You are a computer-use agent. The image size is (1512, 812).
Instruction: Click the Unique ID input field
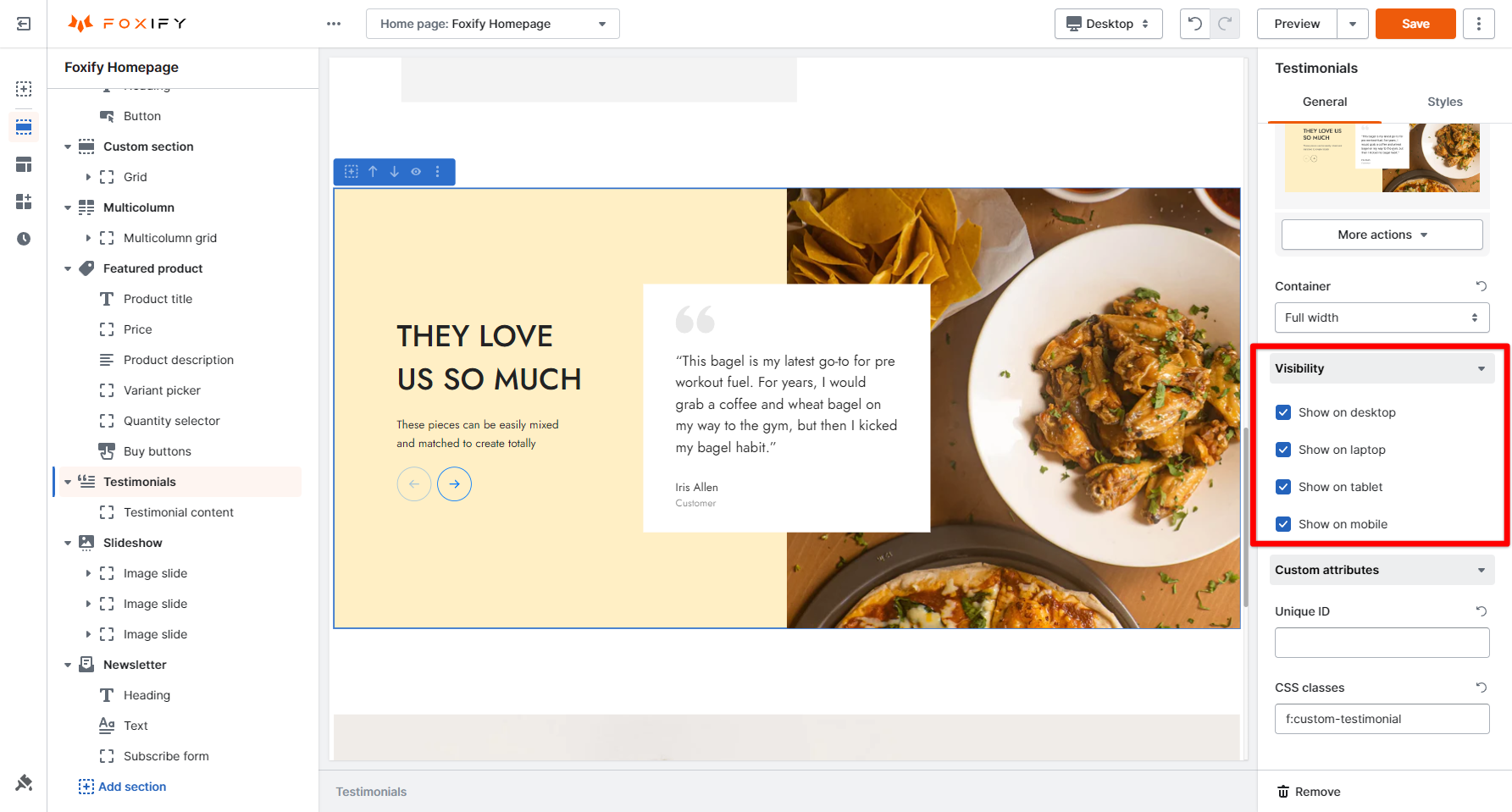tap(1382, 643)
